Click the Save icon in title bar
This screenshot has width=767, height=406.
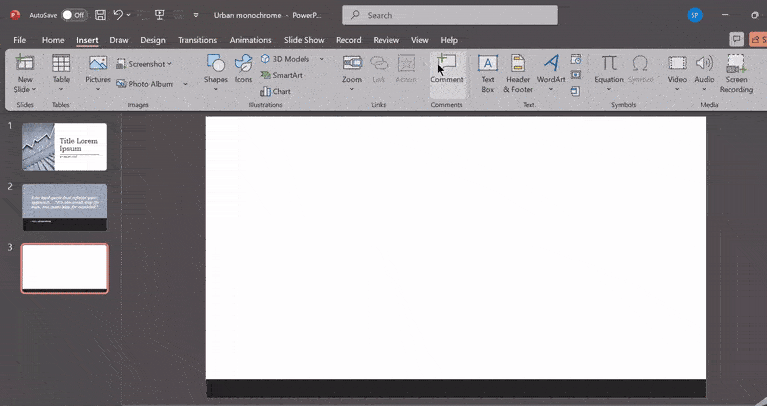point(100,15)
